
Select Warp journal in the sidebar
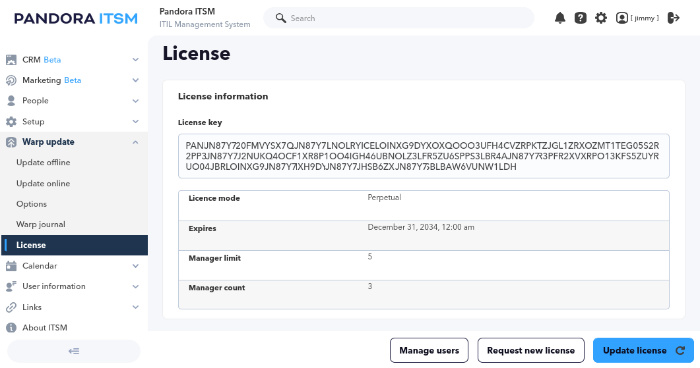pos(41,224)
